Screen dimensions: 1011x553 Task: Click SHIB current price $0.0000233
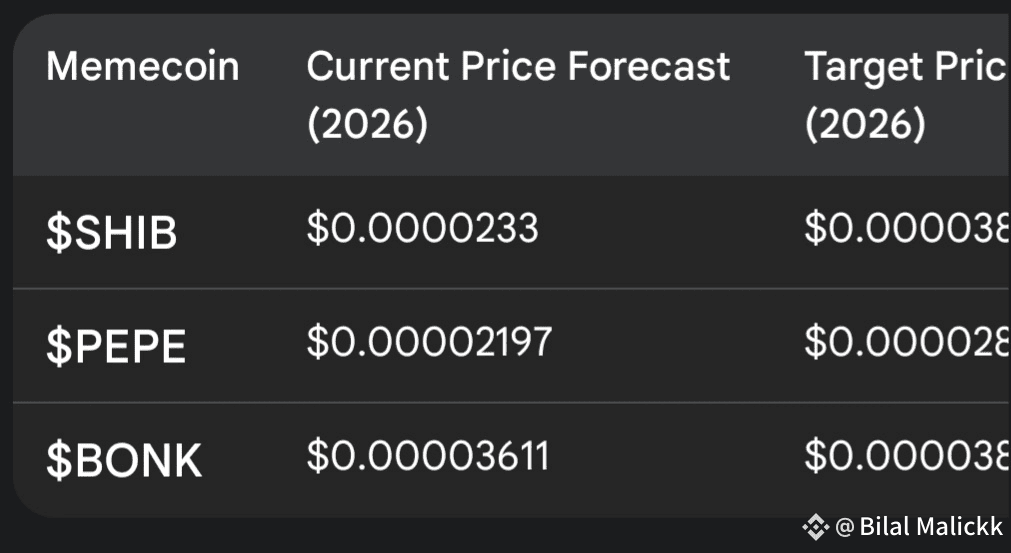coord(422,228)
